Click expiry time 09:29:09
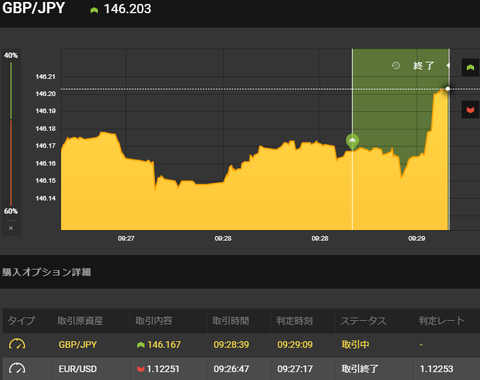480x380 pixels. 295,344
